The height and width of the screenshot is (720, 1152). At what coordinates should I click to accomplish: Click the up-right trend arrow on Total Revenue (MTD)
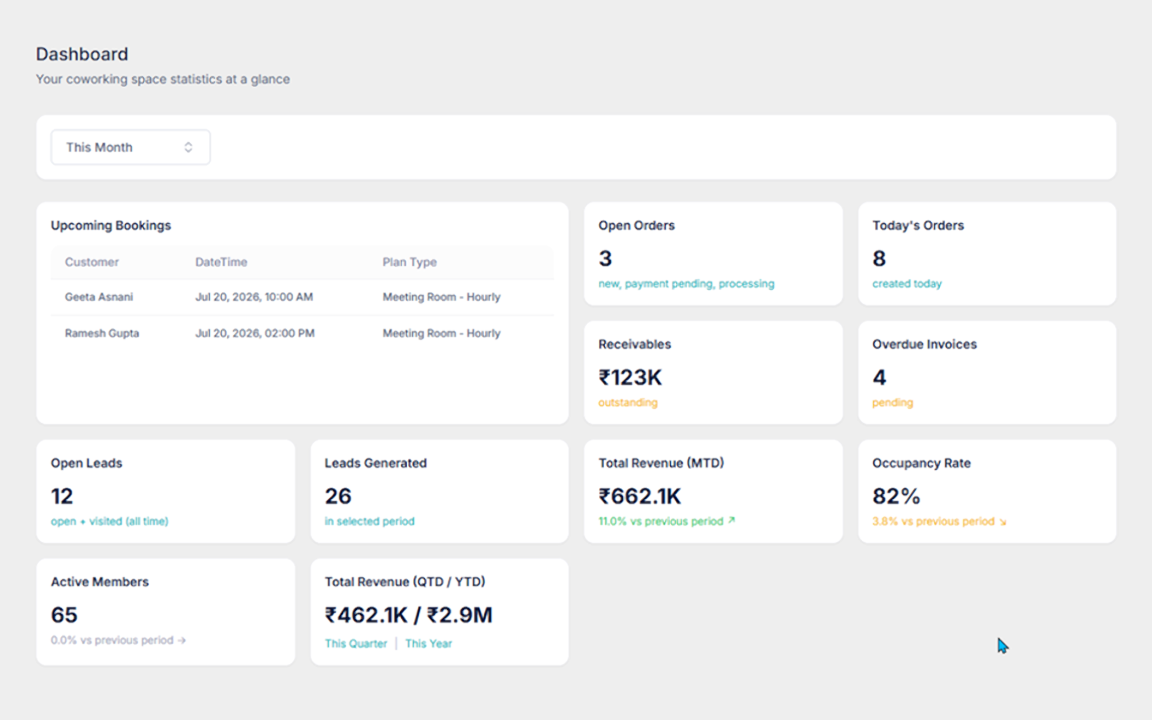[731, 521]
